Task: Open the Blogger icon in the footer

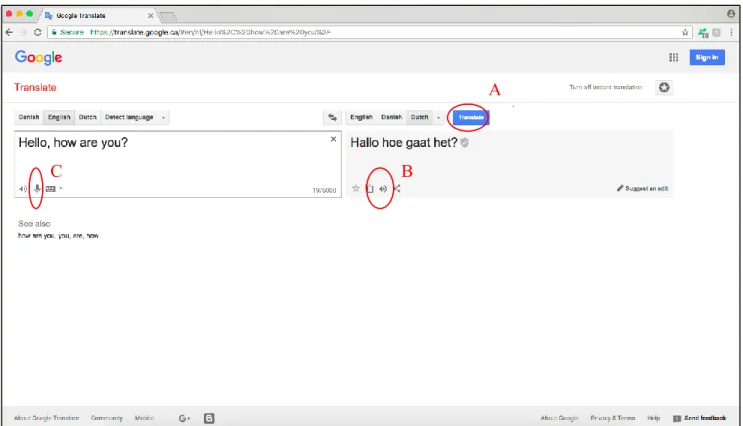Action: pyautogui.click(x=209, y=418)
